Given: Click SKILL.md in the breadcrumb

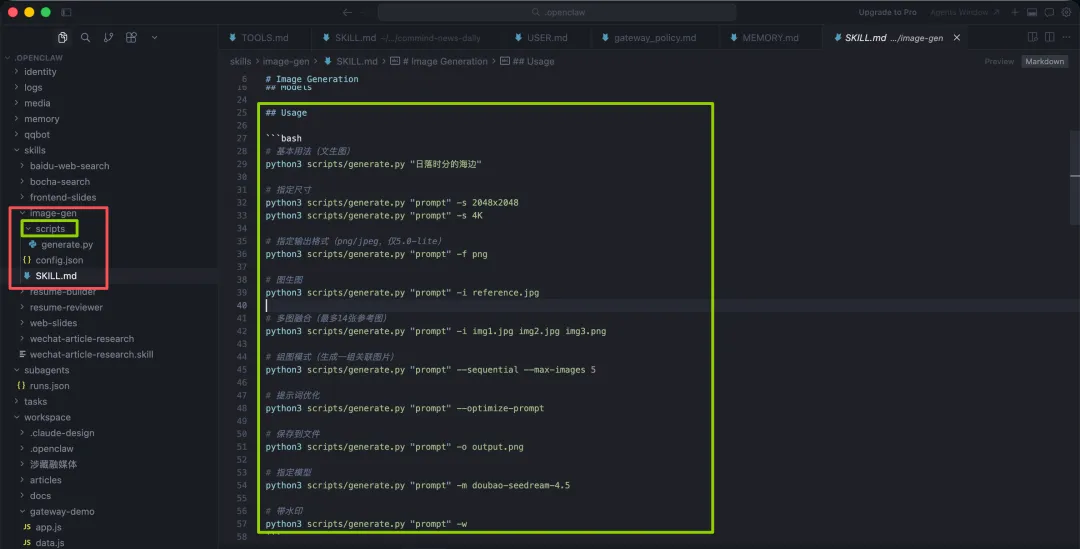Looking at the screenshot, I should pos(356,61).
